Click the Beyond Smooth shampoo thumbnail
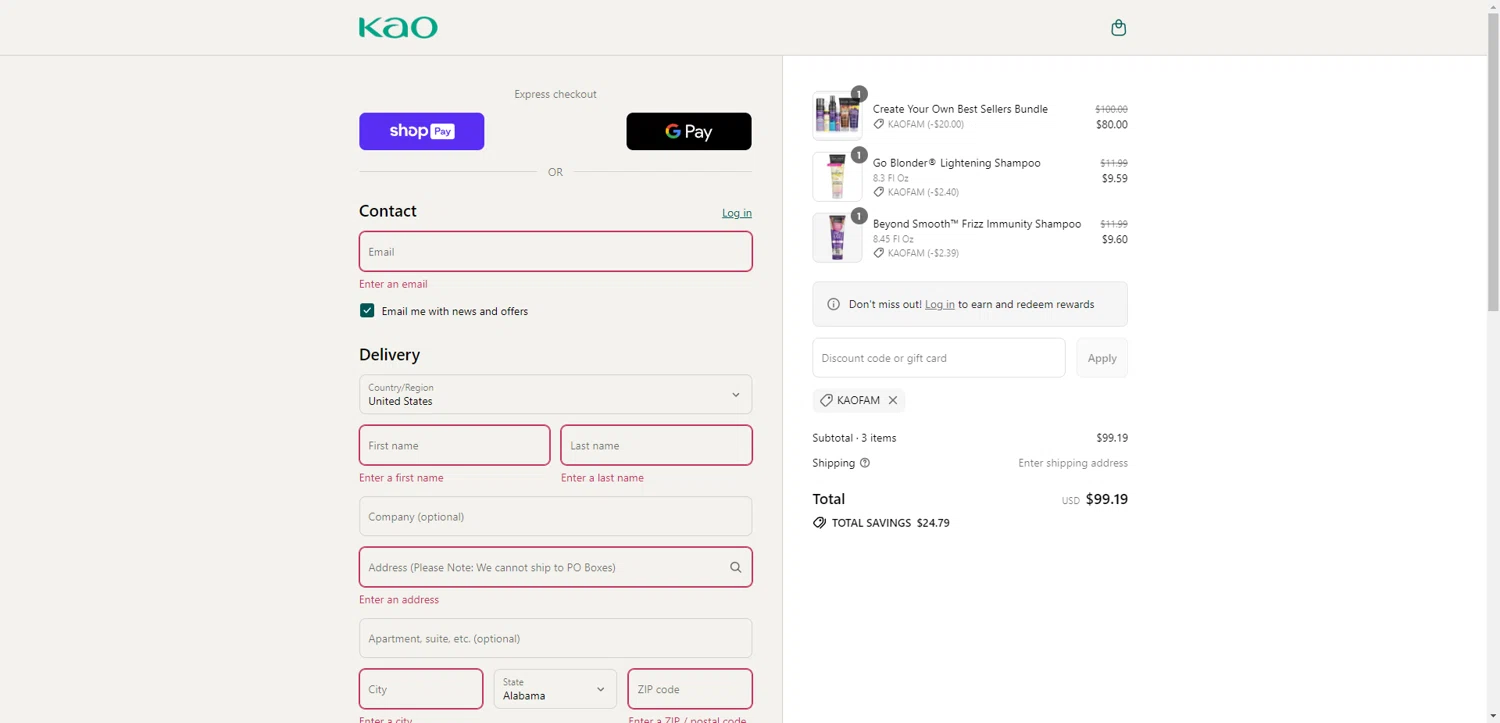1500x723 pixels. [837, 238]
